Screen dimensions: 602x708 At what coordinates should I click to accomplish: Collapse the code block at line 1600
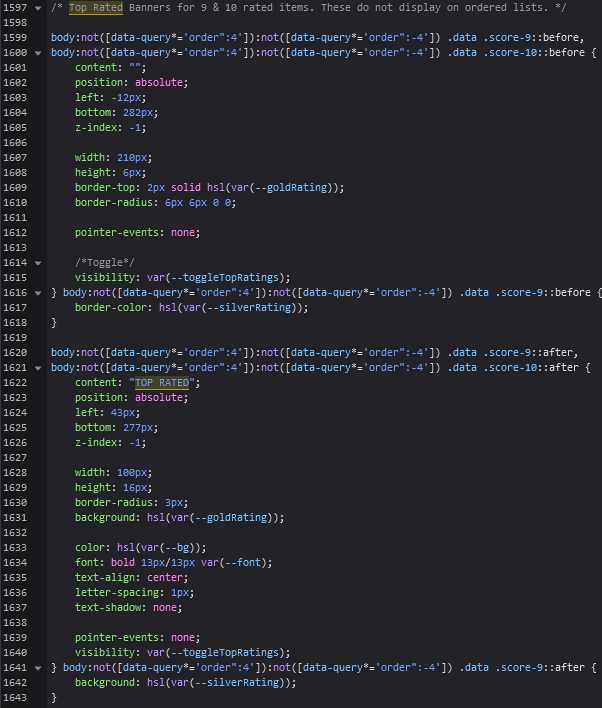(38, 51)
